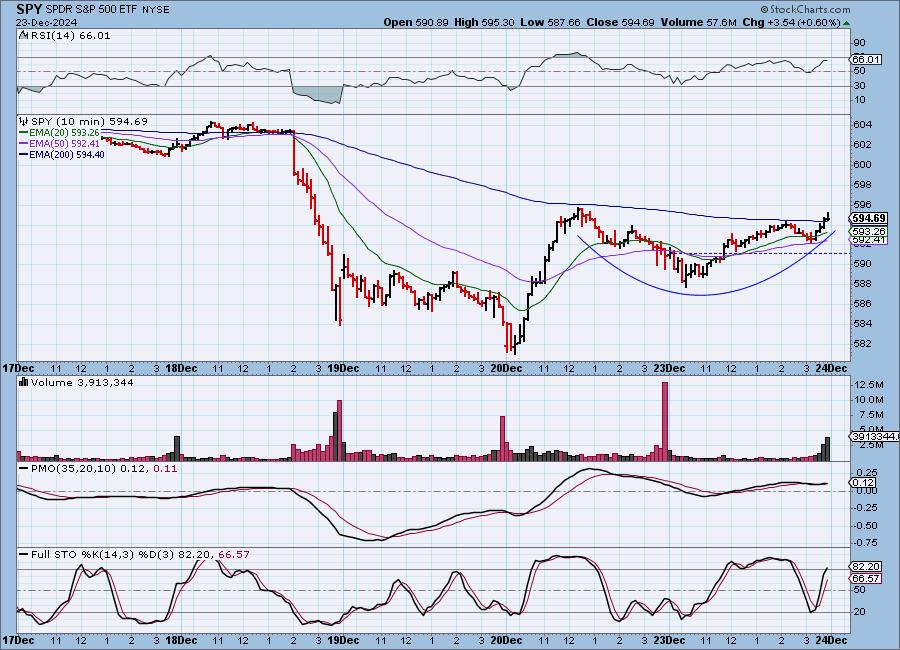Click the 0.12 PMO value tag on right axis
This screenshot has height=650, width=900.
(x=864, y=482)
